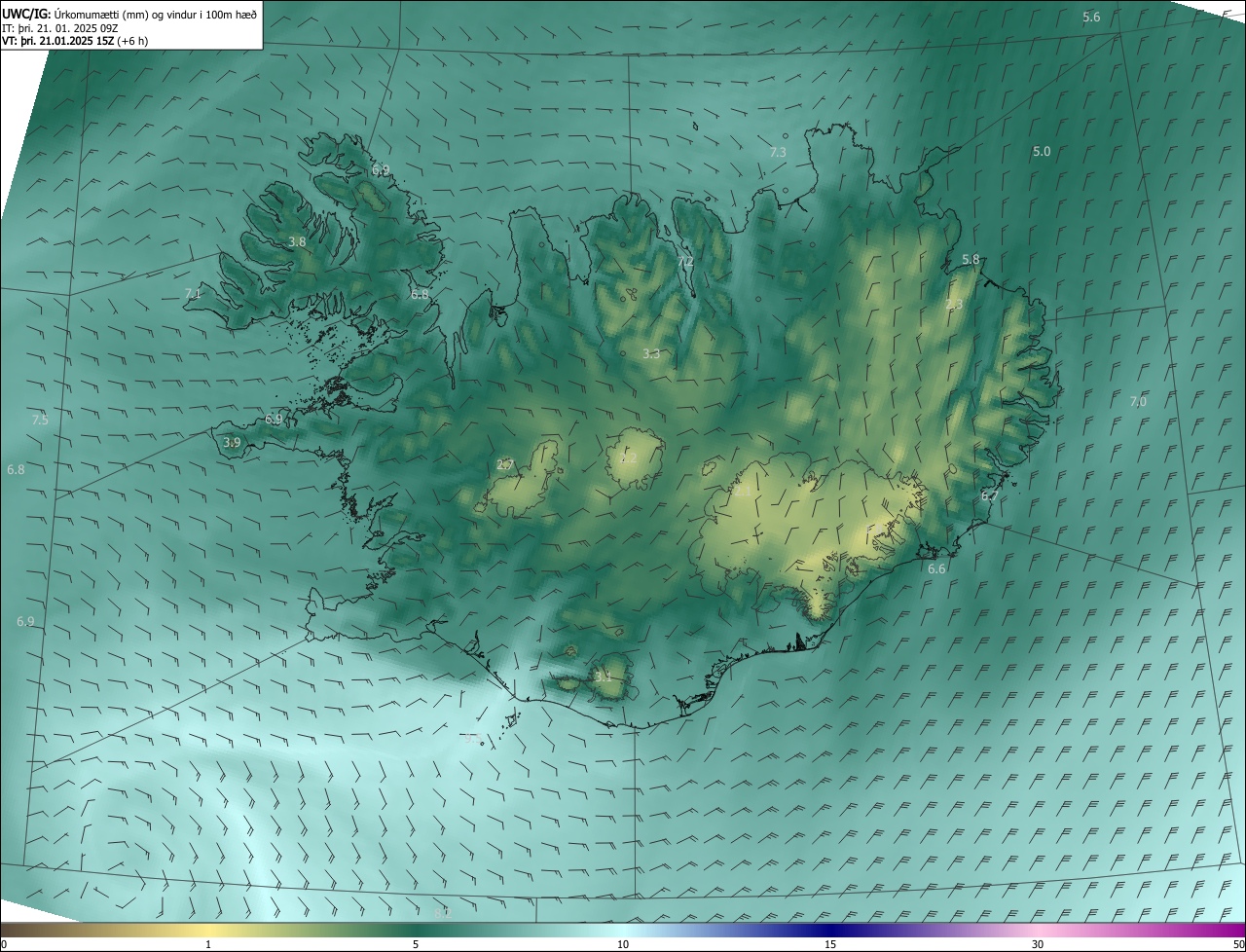1246x952 pixels.
Task: Click the initial time line 'IT: þri. 21. 01. 2025 09Z'
Action: click(x=60, y=28)
